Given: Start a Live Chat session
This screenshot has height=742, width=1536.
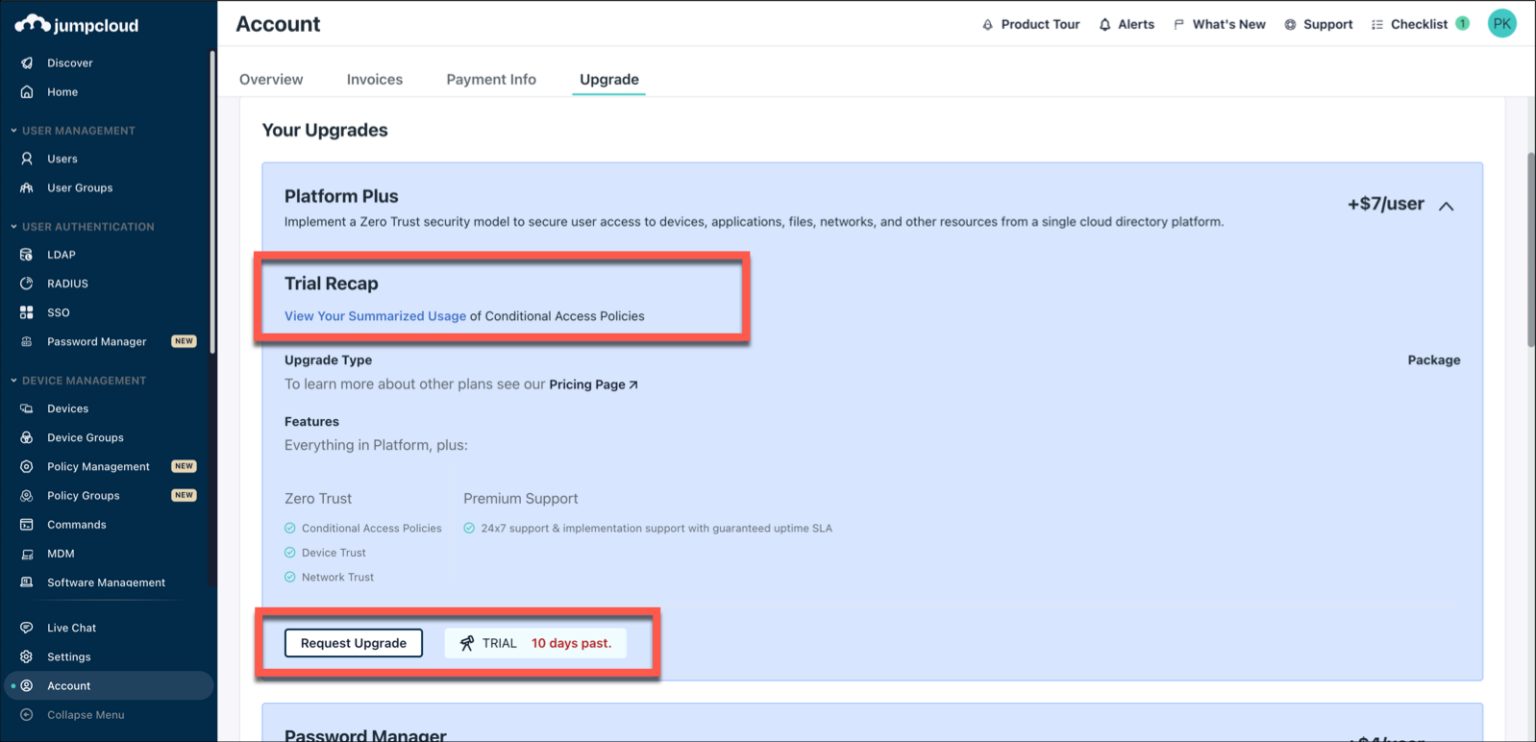Looking at the screenshot, I should coord(71,627).
